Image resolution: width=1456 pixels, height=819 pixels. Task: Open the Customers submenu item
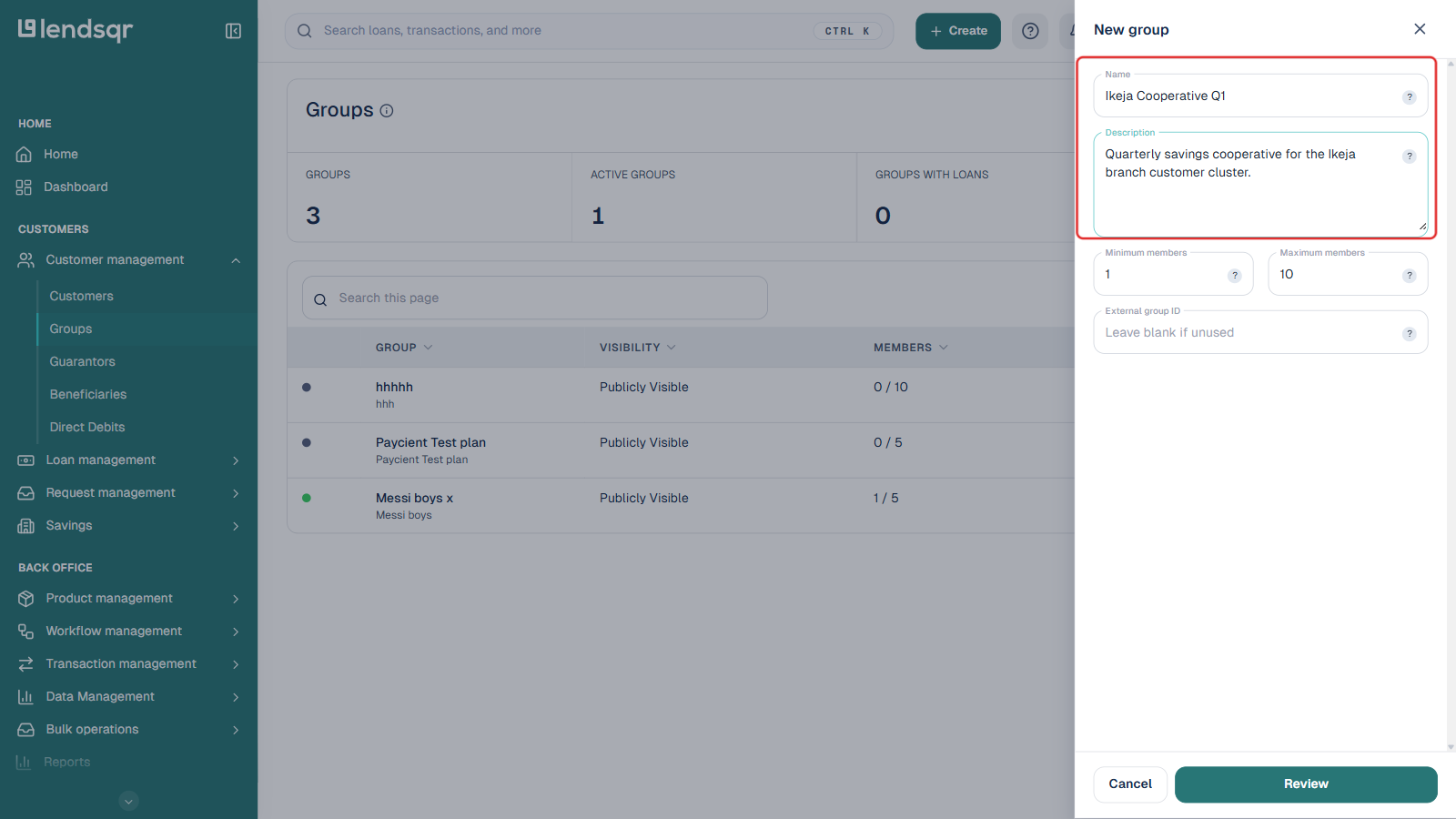click(x=82, y=296)
